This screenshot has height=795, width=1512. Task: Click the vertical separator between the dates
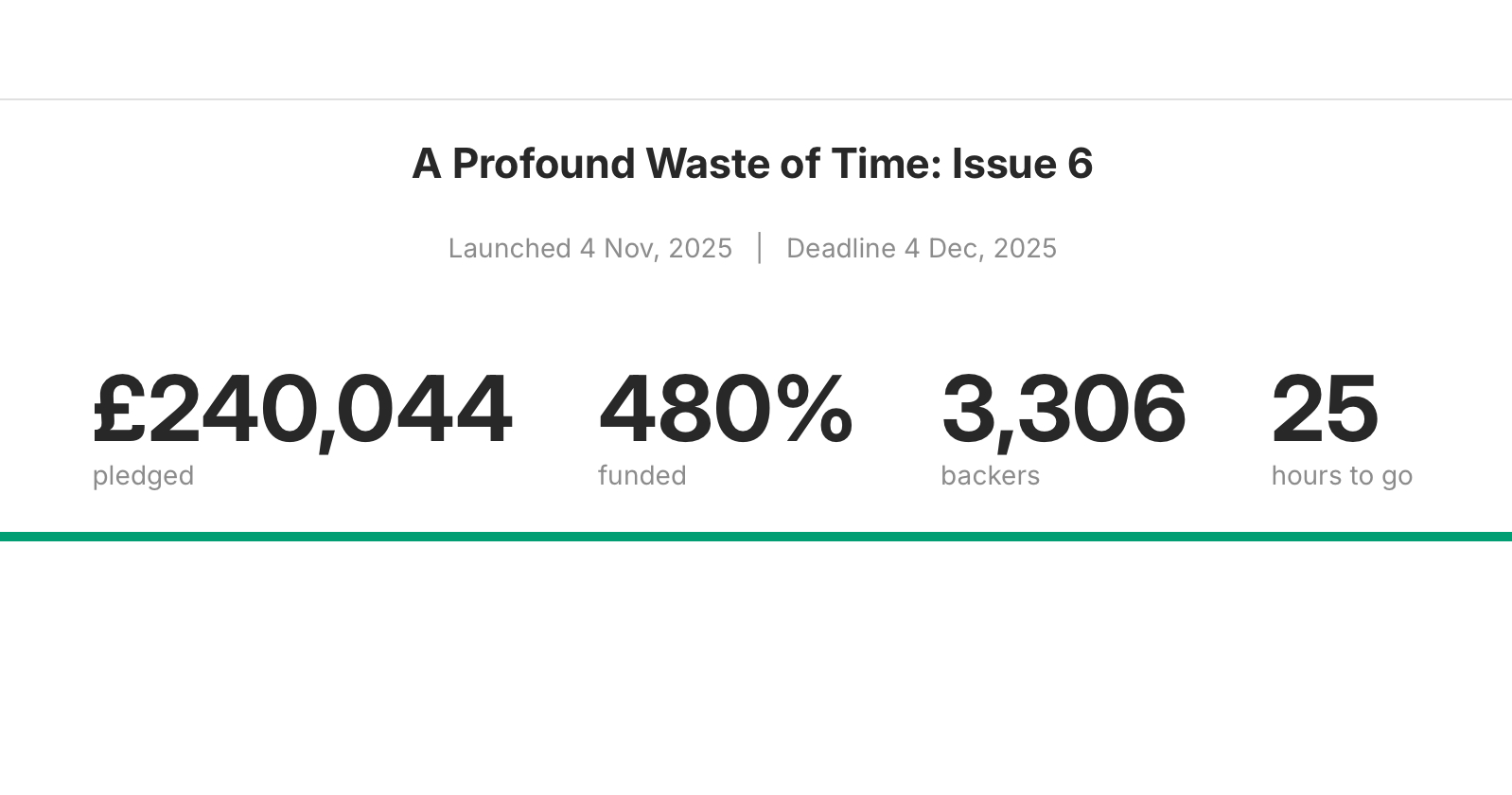tap(760, 248)
